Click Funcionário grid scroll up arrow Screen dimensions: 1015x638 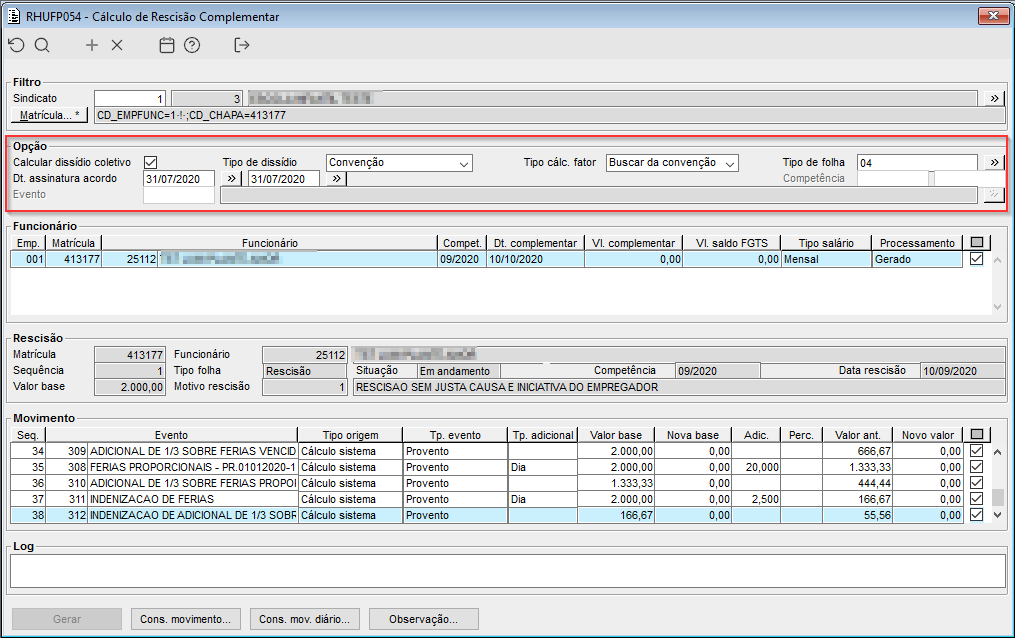pos(998,260)
